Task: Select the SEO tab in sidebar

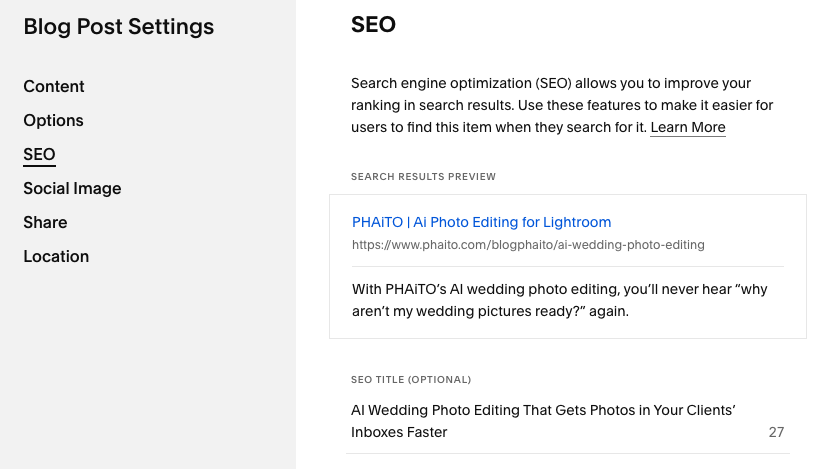Action: (x=39, y=155)
